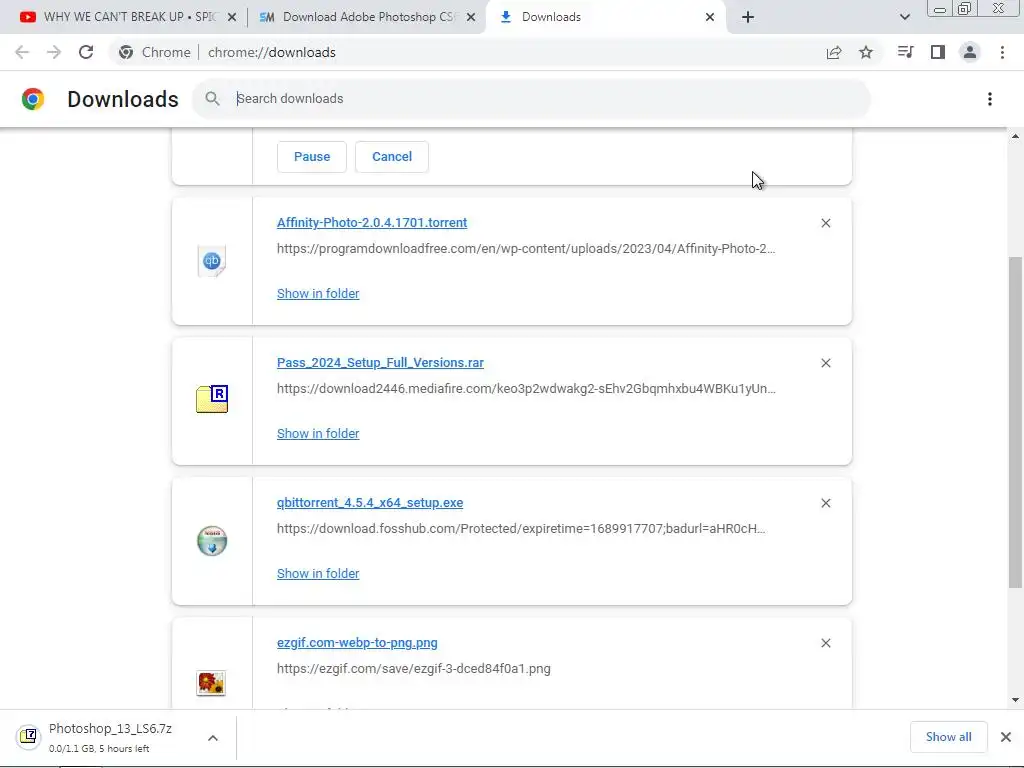1024x768 pixels.
Task: Remove Pass_2024_Setup rar from list
Action: point(825,363)
